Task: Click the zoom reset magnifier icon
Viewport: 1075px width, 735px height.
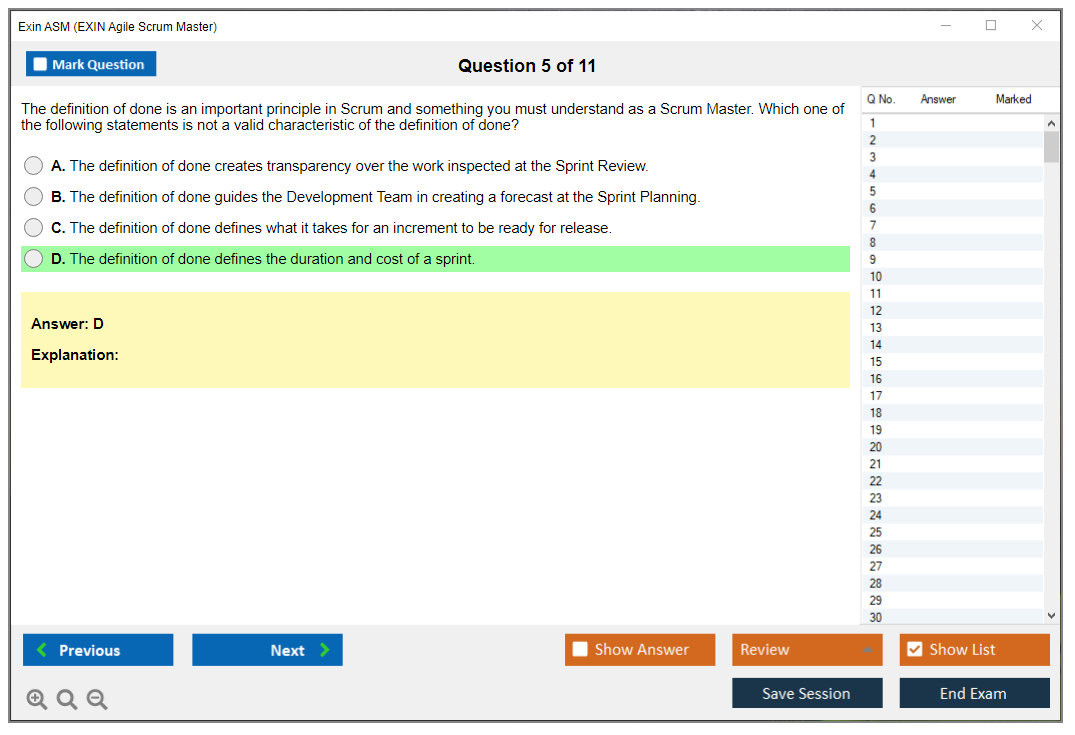Action: pyautogui.click(x=67, y=700)
